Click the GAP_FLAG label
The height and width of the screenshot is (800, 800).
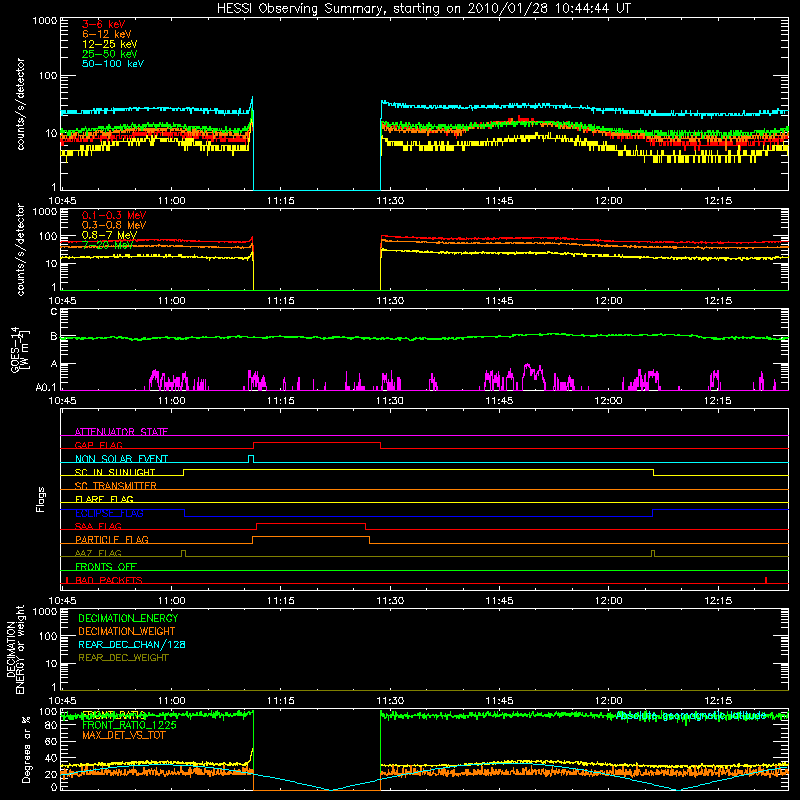(x=98, y=445)
